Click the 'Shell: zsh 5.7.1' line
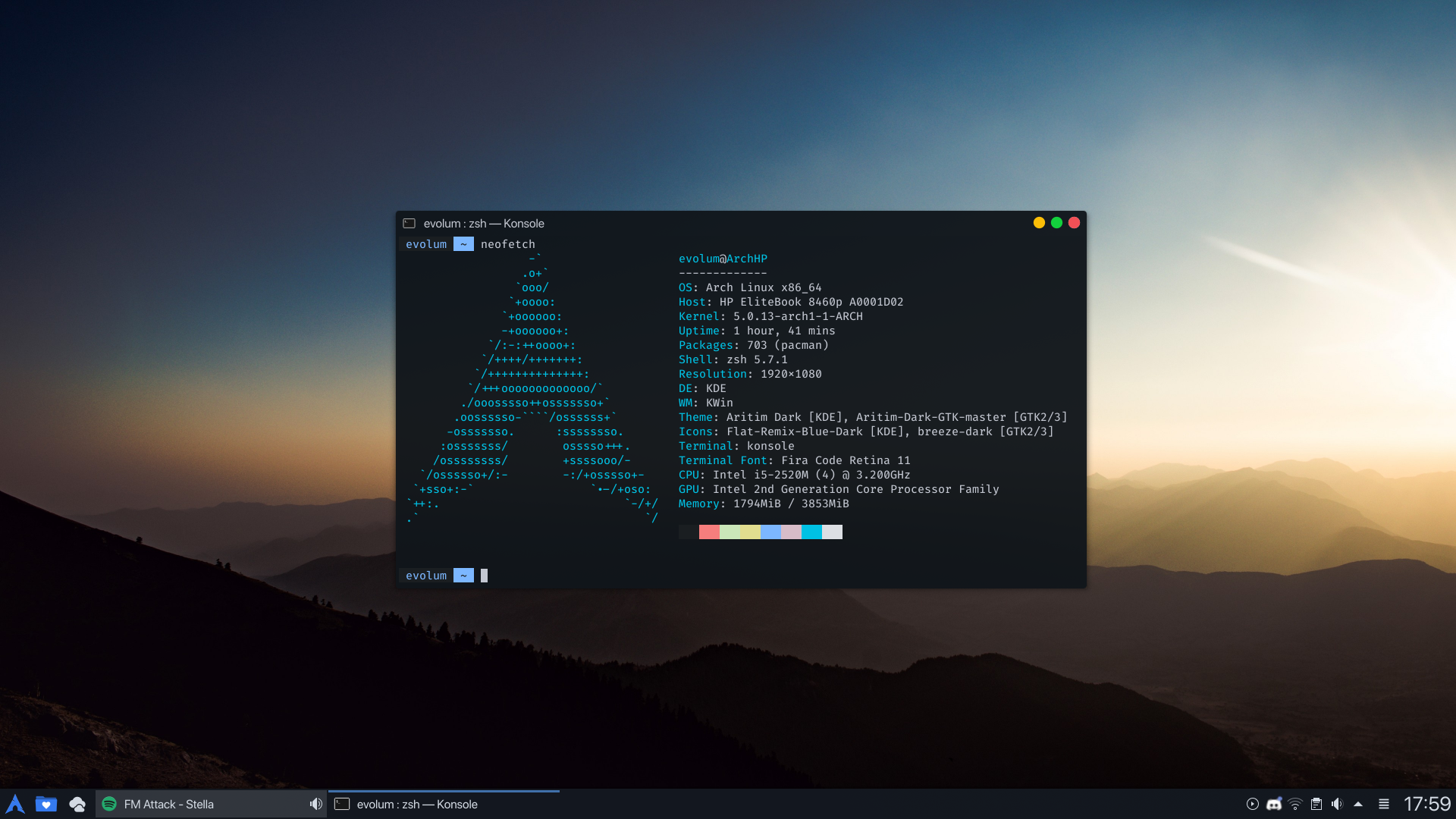1456x819 pixels. (x=733, y=359)
